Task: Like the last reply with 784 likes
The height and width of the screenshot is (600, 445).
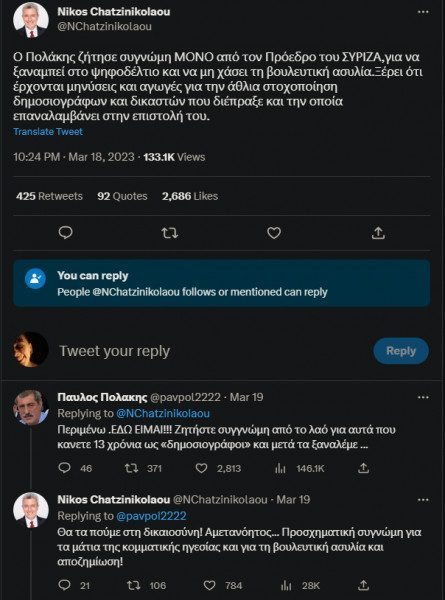Action: [209, 585]
